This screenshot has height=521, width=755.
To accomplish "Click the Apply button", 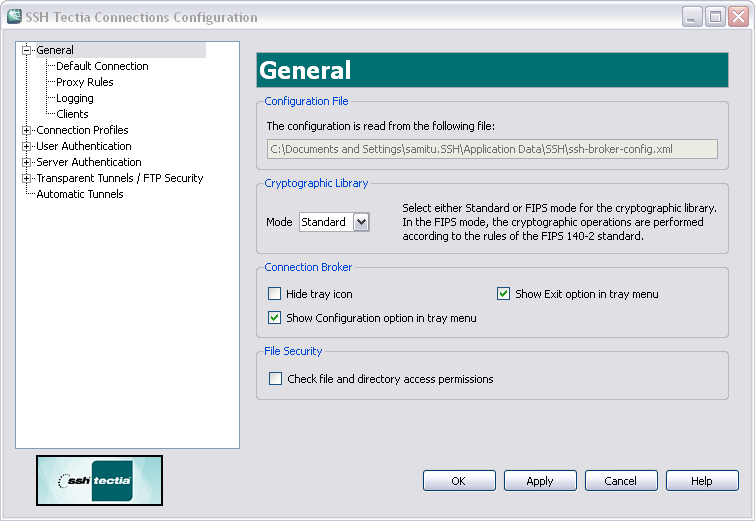I will click(540, 481).
